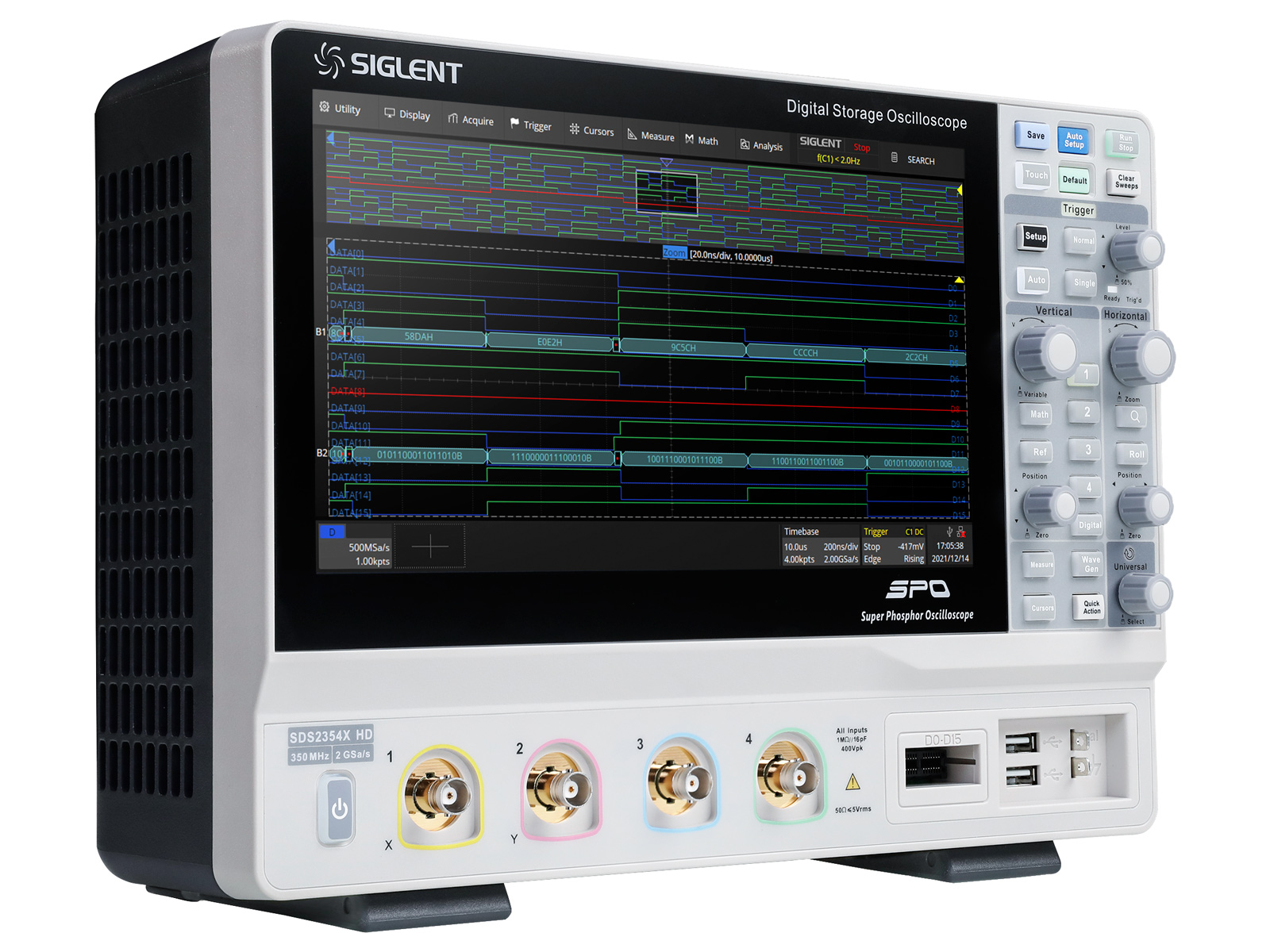This screenshot has height=952, width=1270.
Task: Toggle the Run/Stop button
Action: [1125, 143]
